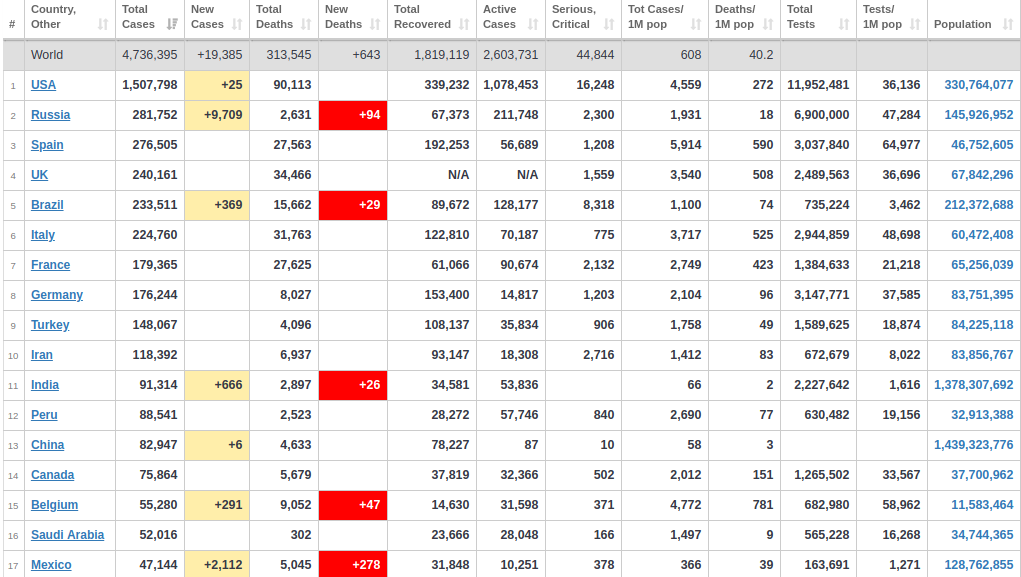Open Turkey population link 84,225,118
1021x577 pixels.
coord(982,324)
